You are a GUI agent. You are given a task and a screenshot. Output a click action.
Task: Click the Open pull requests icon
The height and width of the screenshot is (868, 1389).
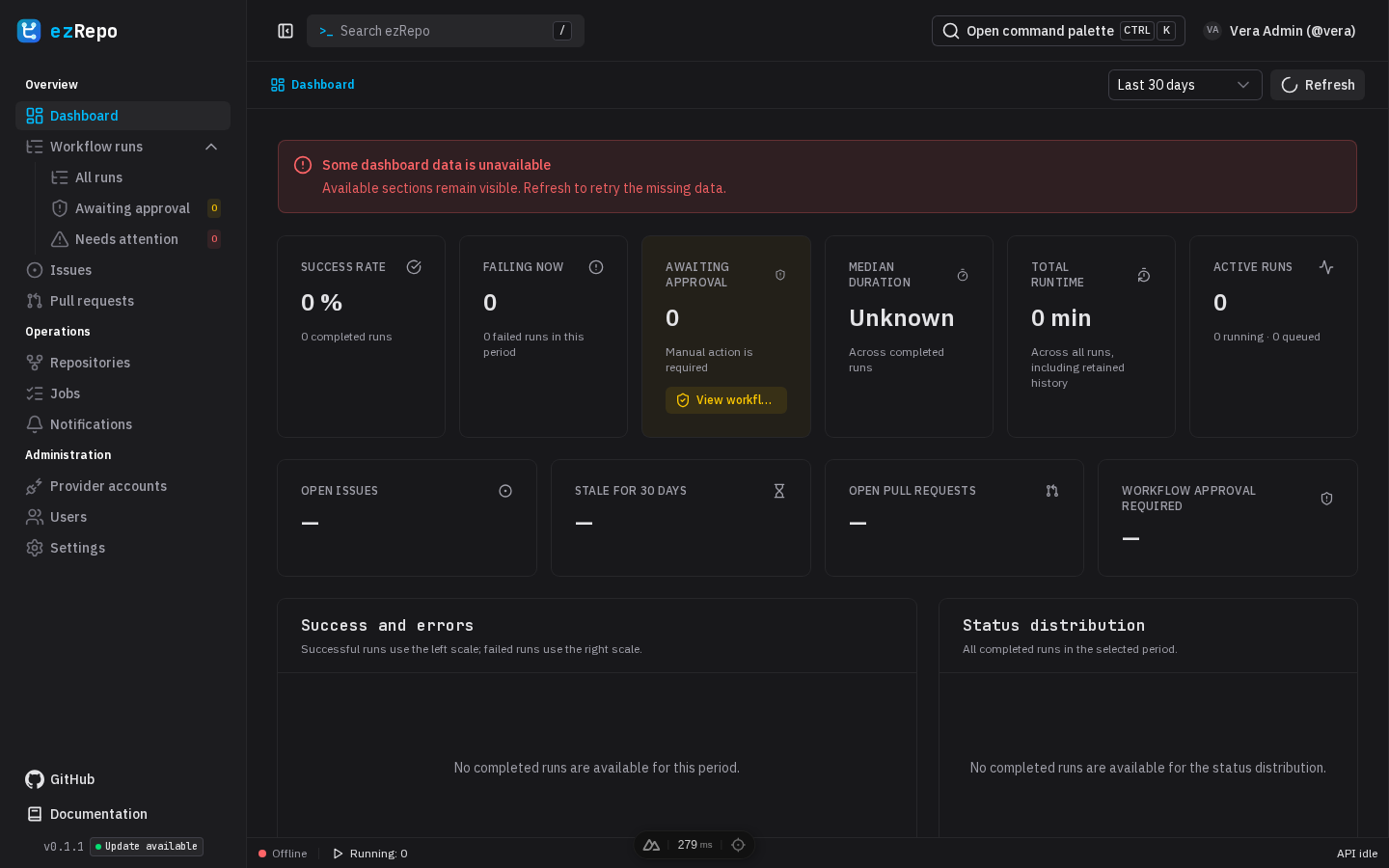tap(1052, 491)
